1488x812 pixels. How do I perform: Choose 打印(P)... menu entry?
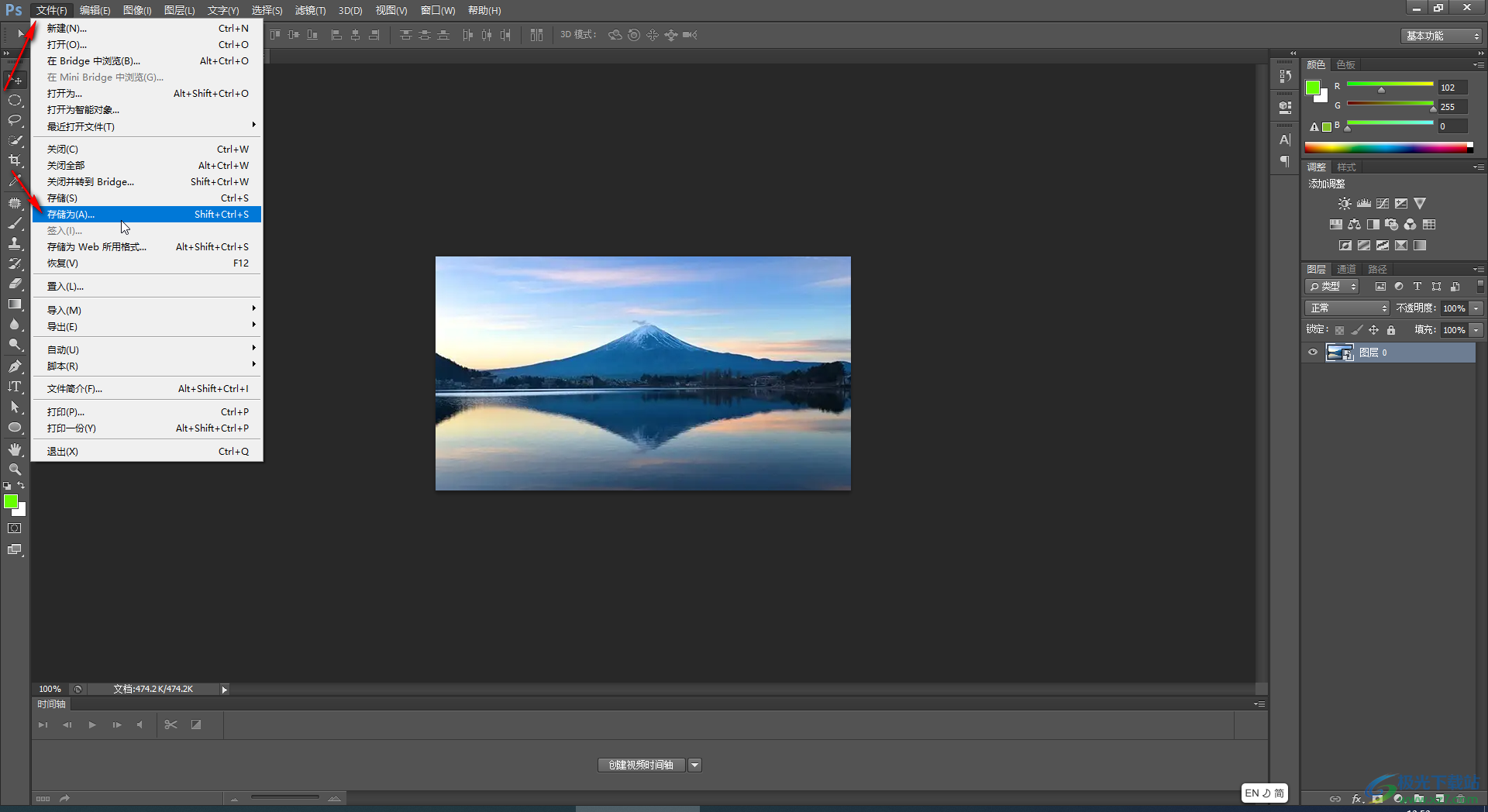pos(147,411)
